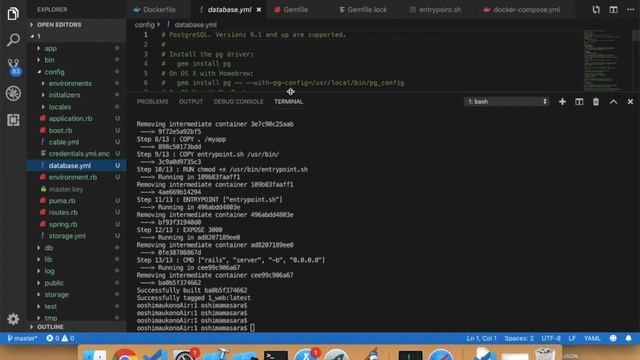Change language mode YAML
640x360 pixels.
[592, 338]
